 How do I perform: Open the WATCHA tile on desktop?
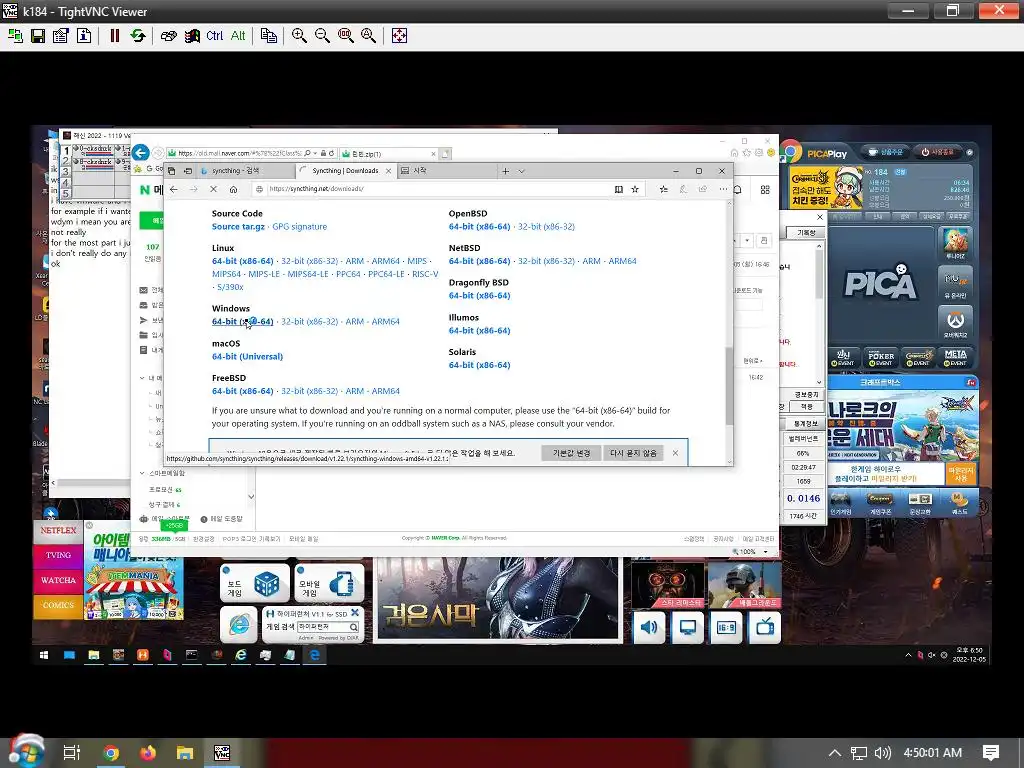[x=58, y=580]
